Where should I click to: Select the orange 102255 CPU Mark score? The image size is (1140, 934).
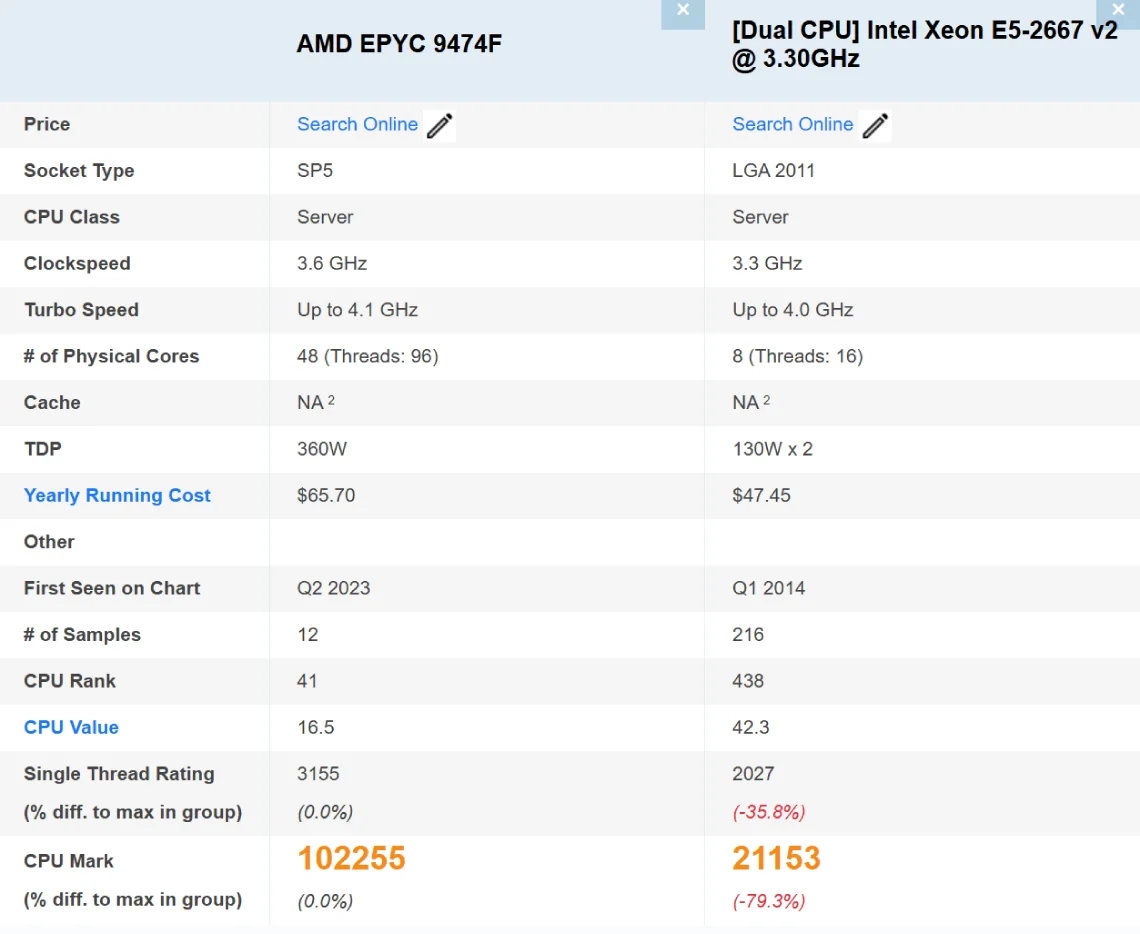click(x=351, y=858)
